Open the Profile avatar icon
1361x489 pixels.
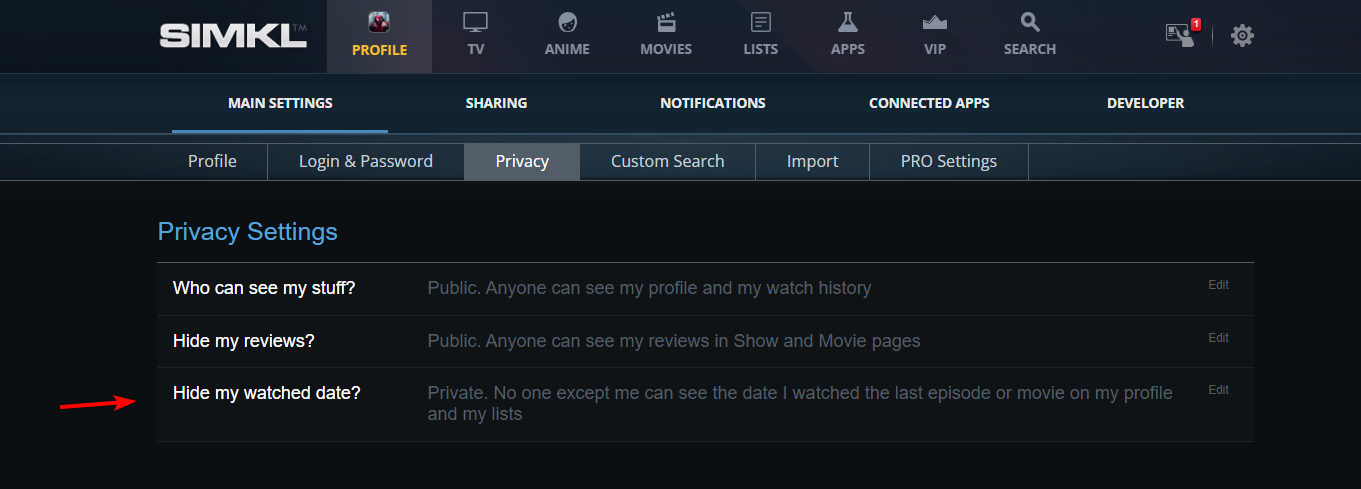(x=379, y=22)
